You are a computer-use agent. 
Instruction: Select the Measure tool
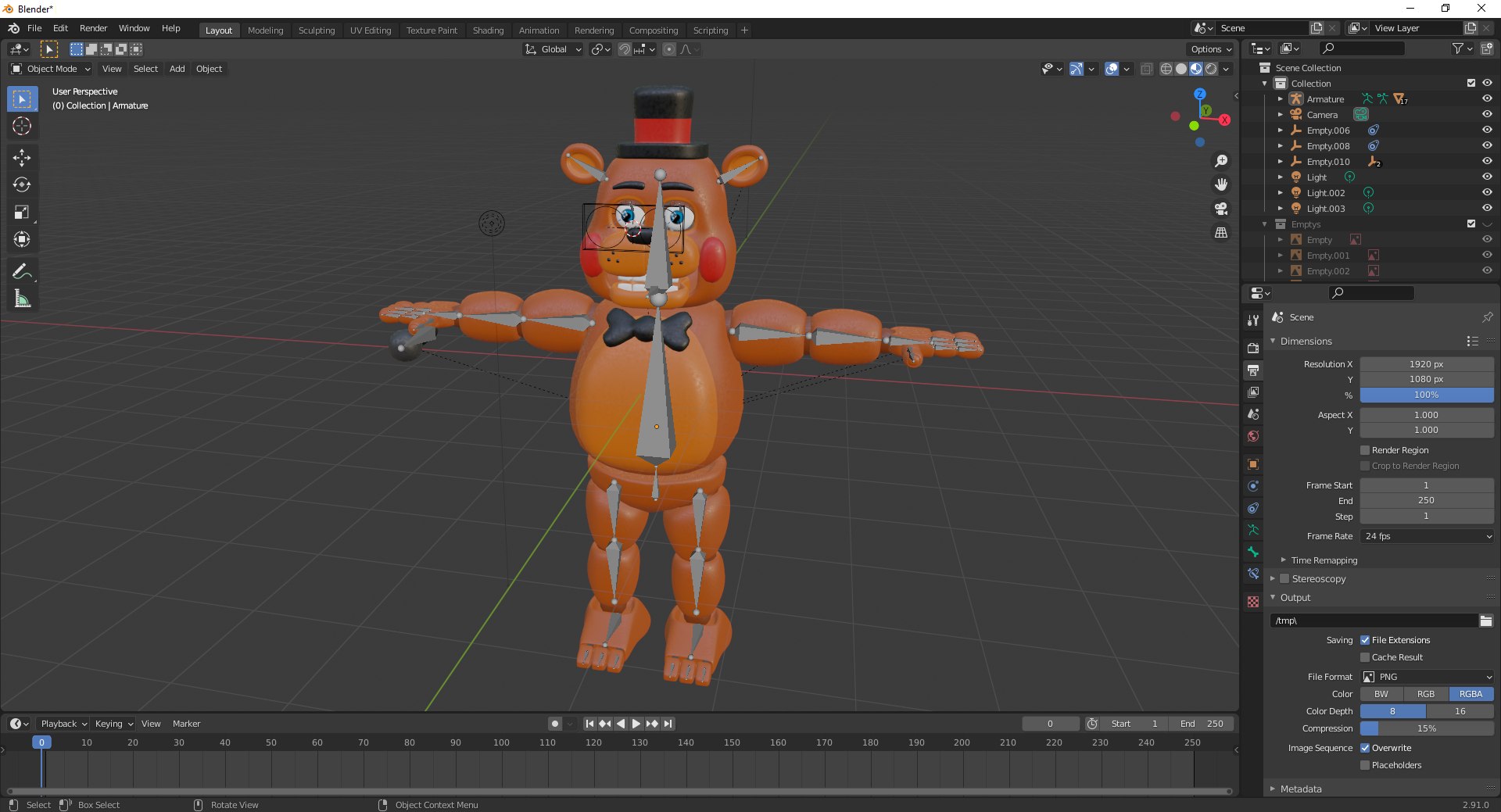(x=22, y=299)
